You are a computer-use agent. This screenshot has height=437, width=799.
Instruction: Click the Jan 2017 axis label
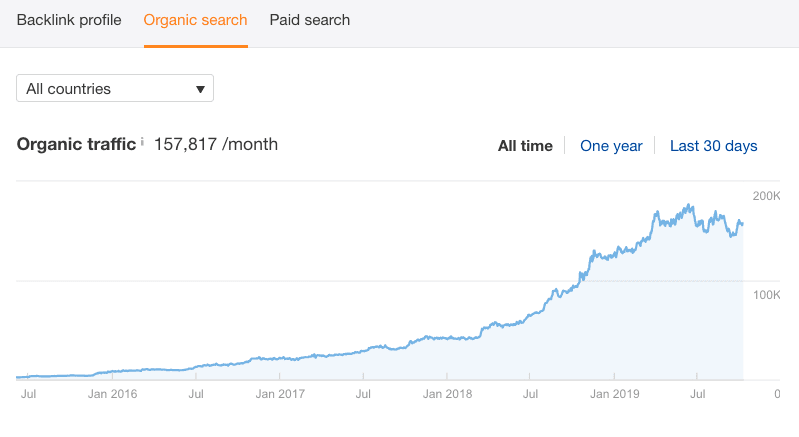(280, 394)
